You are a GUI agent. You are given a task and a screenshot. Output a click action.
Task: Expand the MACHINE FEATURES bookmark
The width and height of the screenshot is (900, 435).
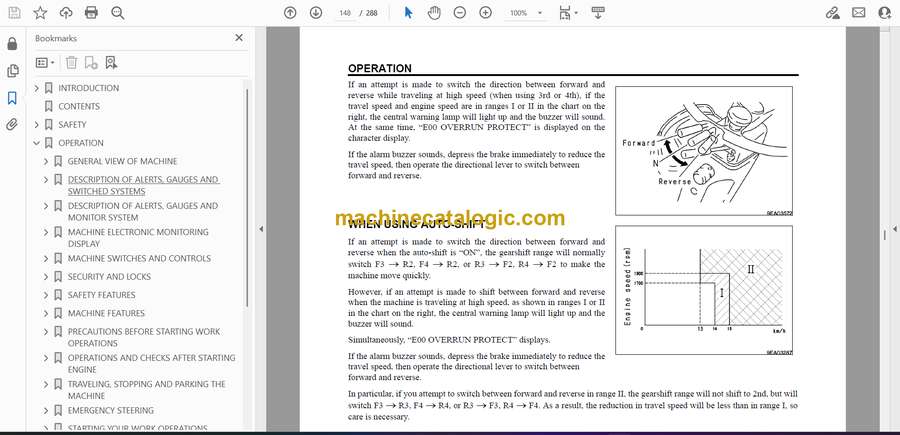click(x=46, y=313)
